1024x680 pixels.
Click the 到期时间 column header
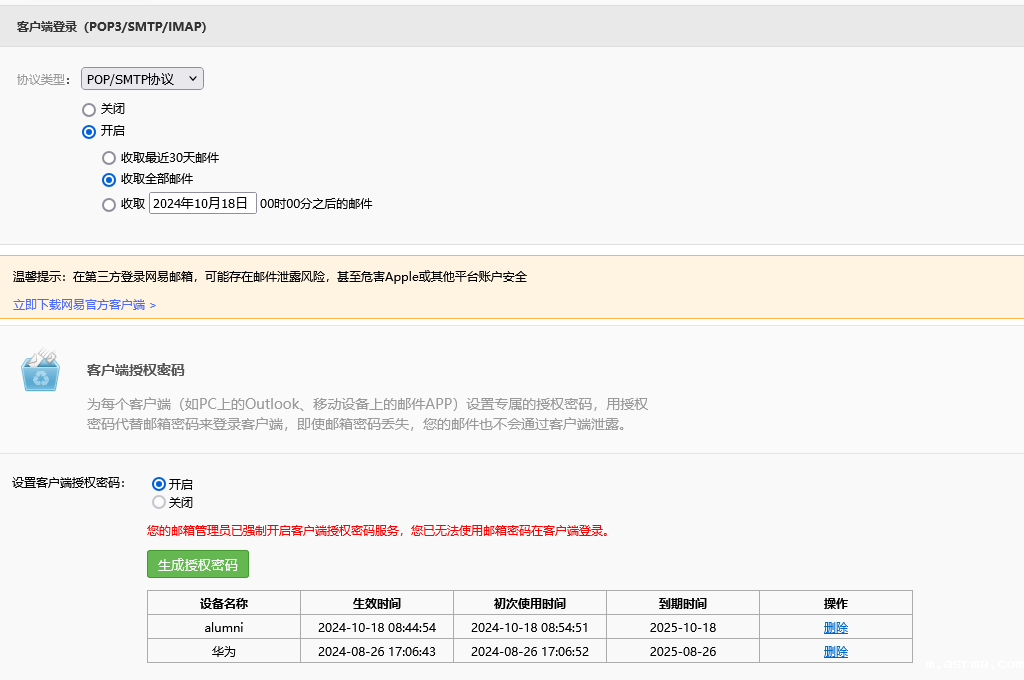pyautogui.click(x=683, y=604)
